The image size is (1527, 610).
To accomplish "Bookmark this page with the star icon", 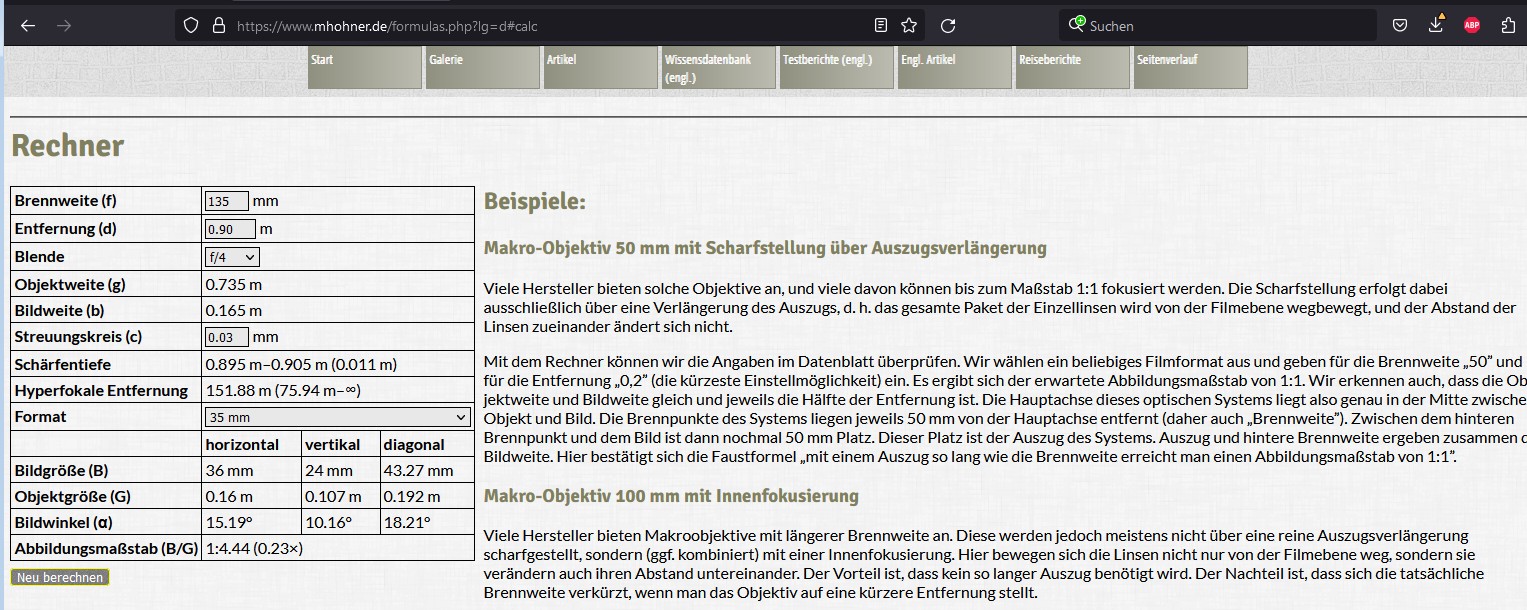I will point(909,26).
